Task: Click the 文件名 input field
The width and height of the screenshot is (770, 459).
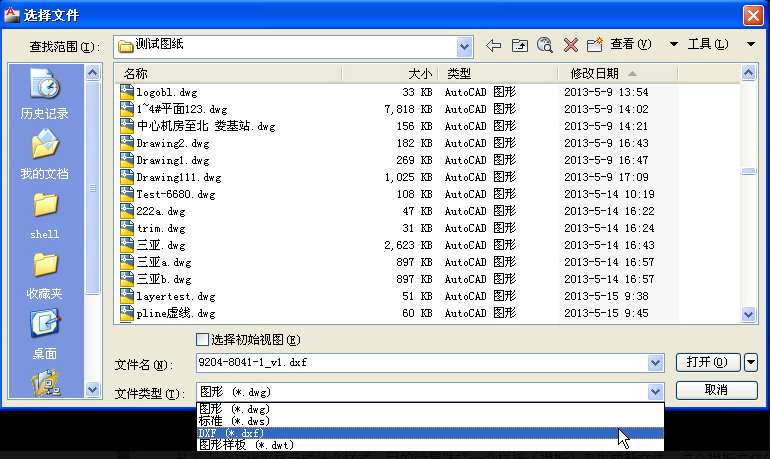Action: 422,363
